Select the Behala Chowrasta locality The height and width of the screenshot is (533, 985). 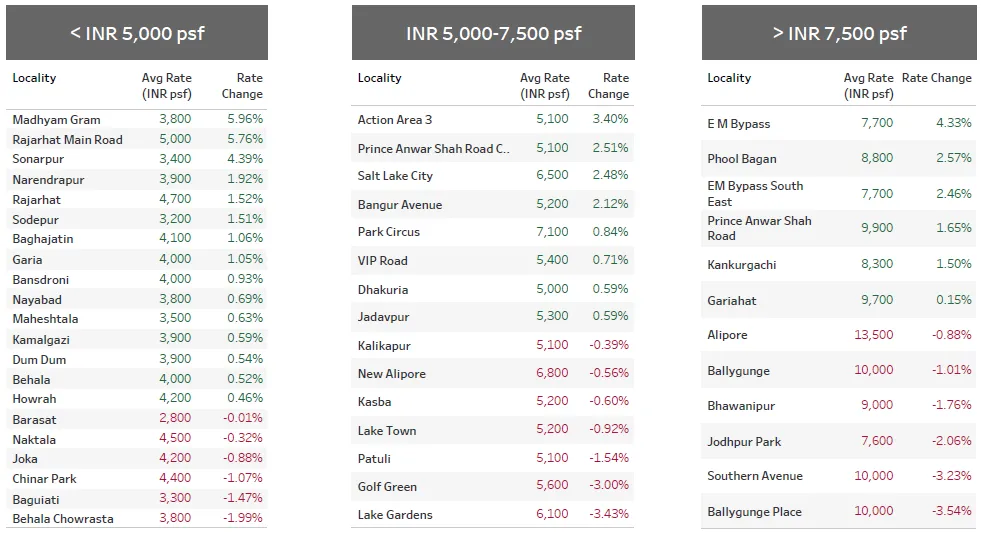pos(63,519)
